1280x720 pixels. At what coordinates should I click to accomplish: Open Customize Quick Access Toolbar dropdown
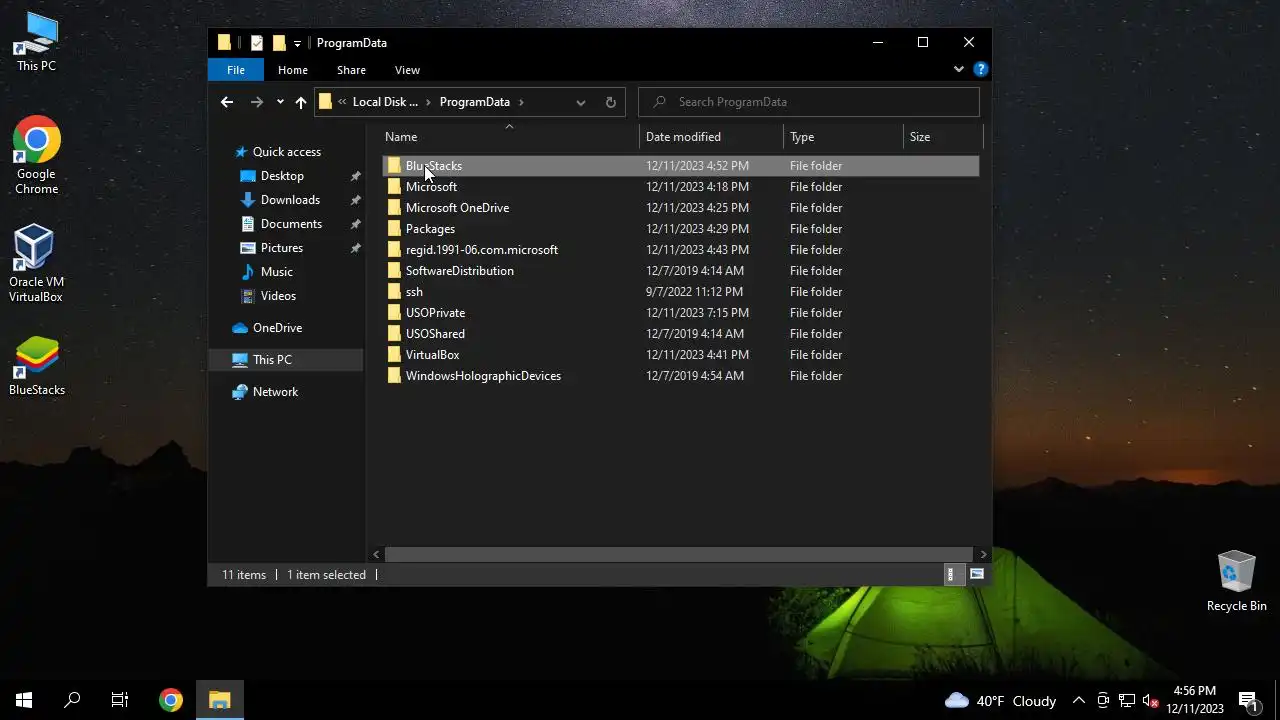pyautogui.click(x=297, y=44)
